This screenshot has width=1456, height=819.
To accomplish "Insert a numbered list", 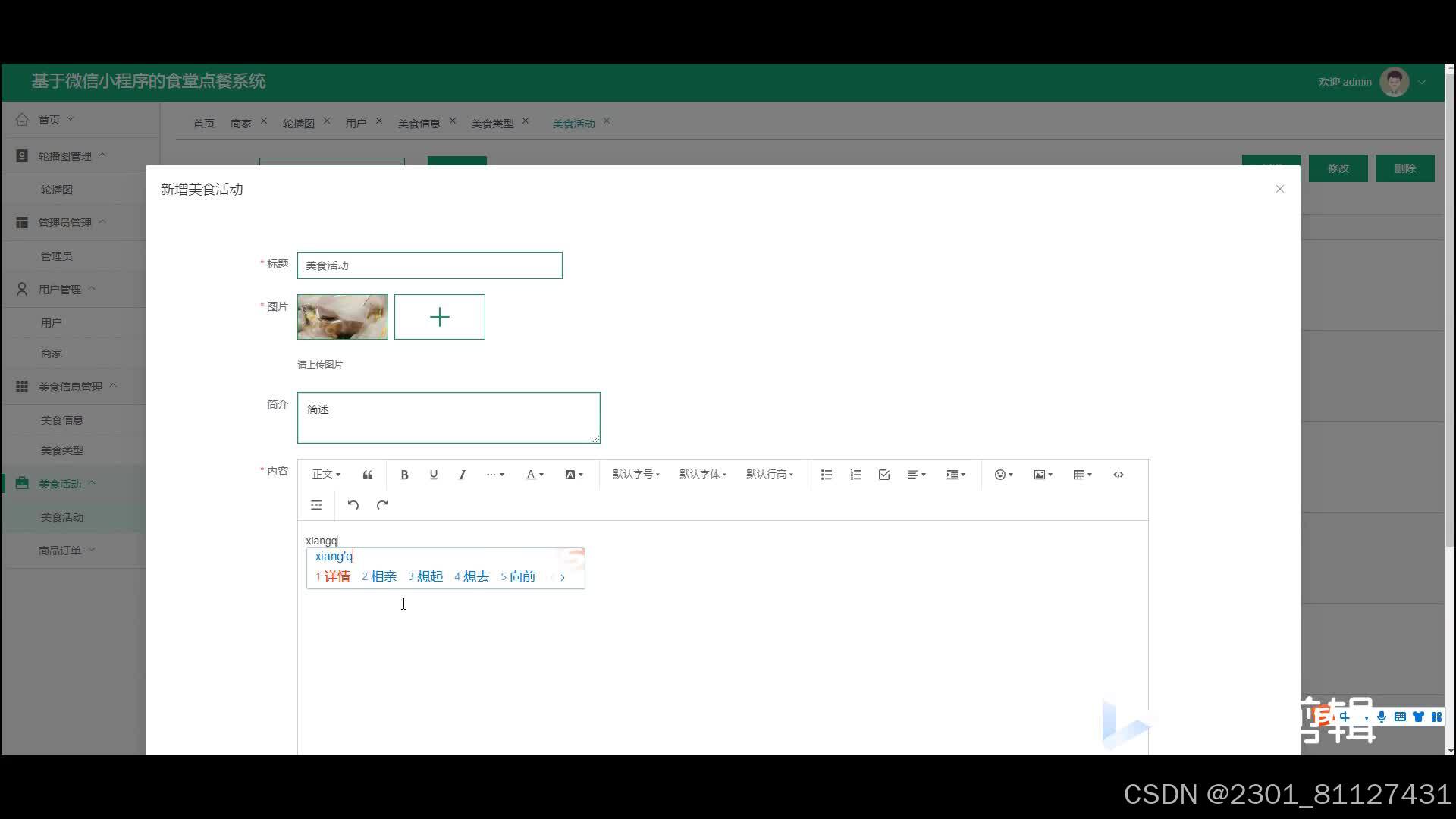I will (855, 475).
